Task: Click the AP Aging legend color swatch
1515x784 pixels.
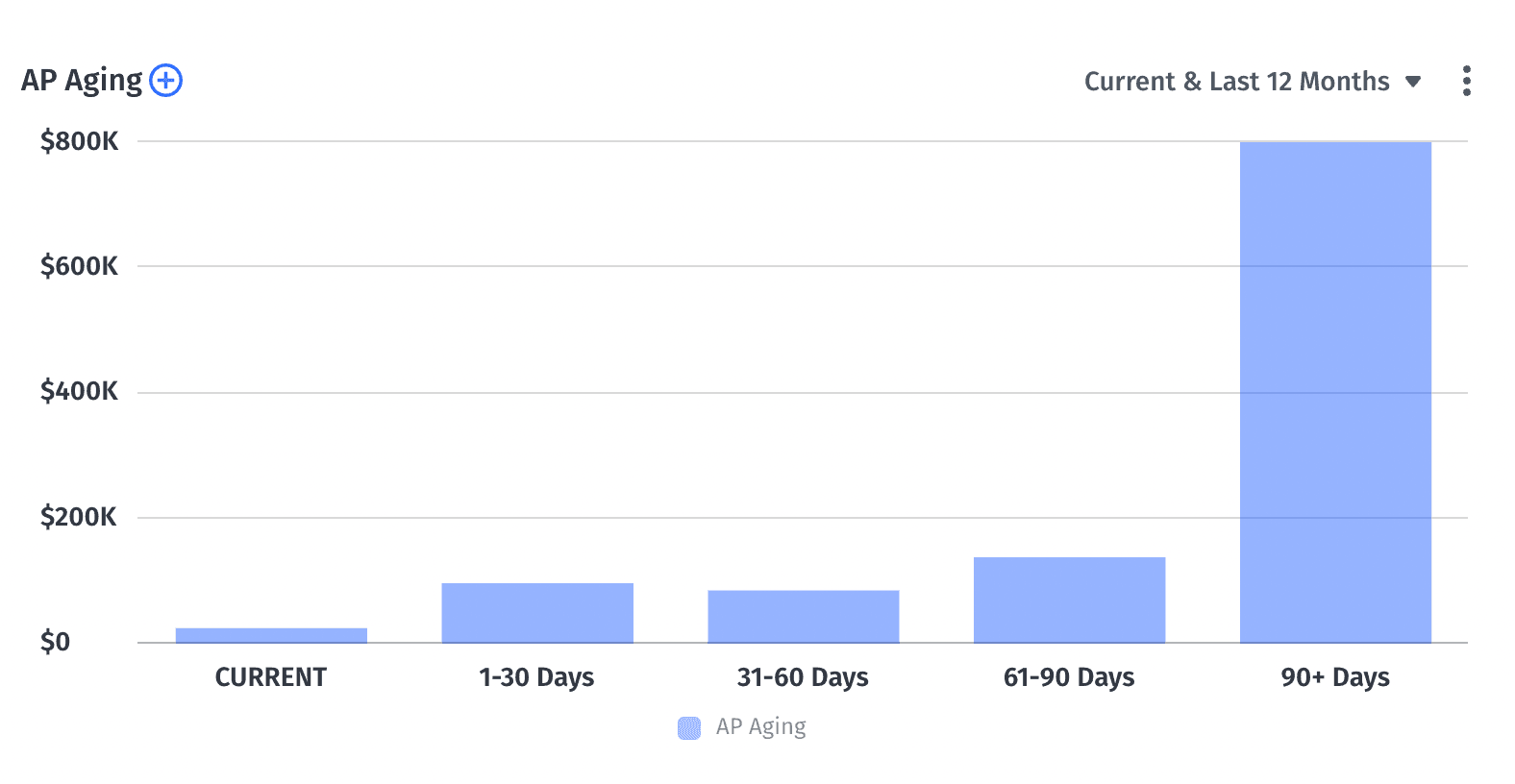Action: tap(689, 728)
